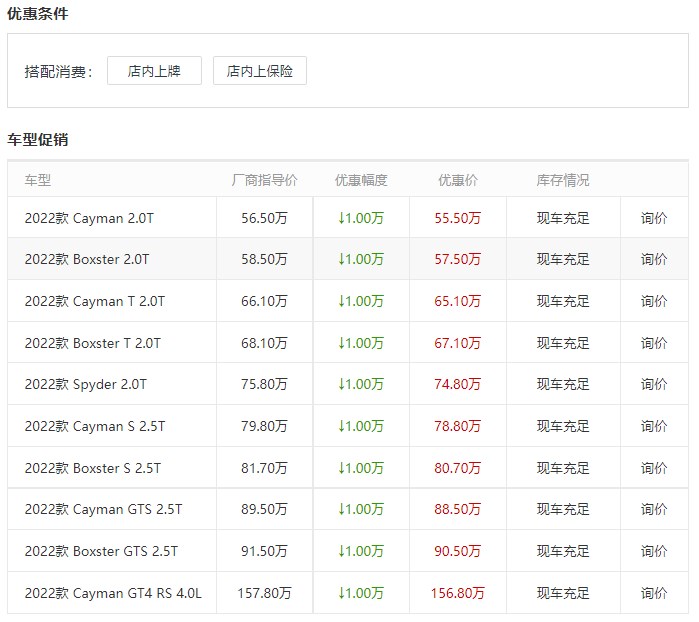The image size is (699, 622).
Task: Open model 2022款 Cayman GTS 2.5T
Action: 103,509
